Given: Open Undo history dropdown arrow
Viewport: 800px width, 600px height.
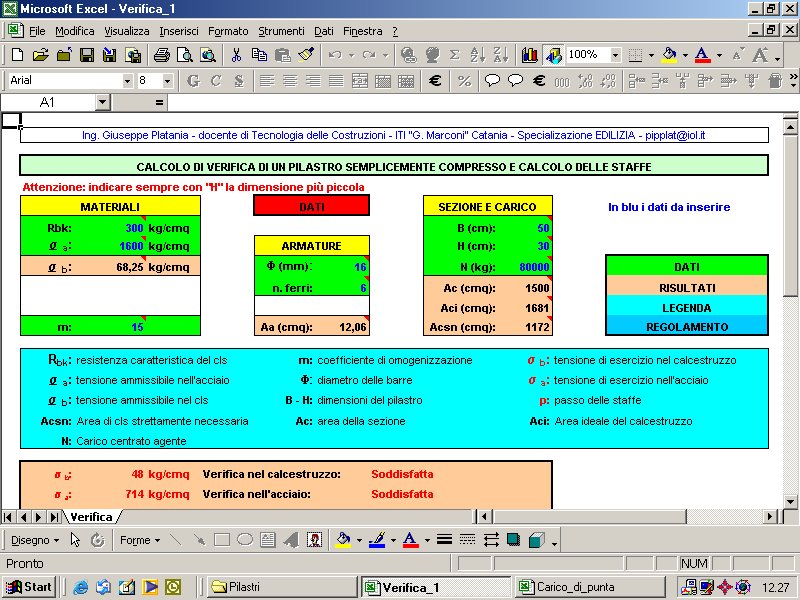Looking at the screenshot, I should 351,55.
